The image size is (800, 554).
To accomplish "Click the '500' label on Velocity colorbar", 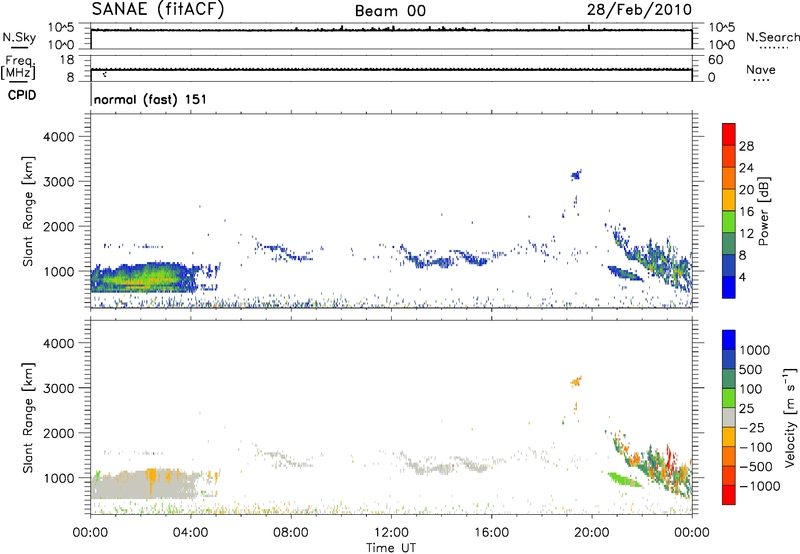I will click(x=751, y=370).
